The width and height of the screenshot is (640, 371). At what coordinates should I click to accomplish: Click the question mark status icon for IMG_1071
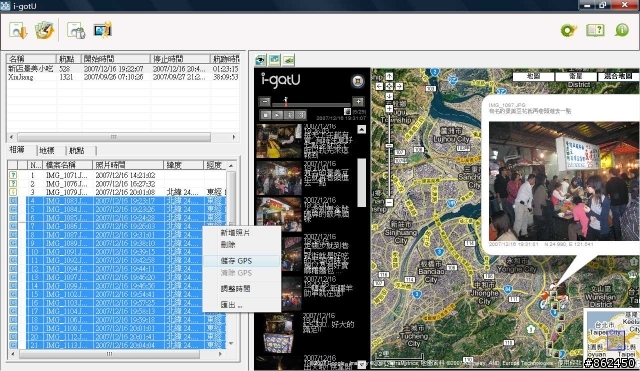(x=13, y=175)
